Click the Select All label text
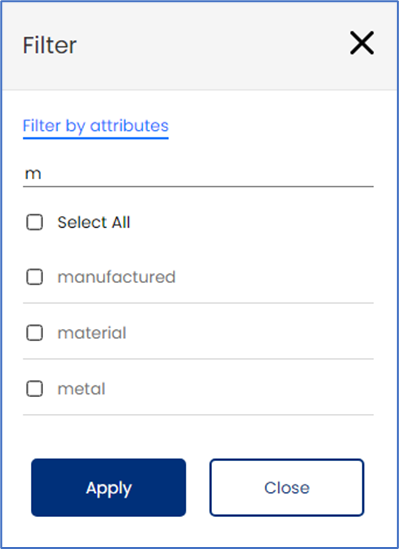The height and width of the screenshot is (549, 399). click(x=94, y=222)
